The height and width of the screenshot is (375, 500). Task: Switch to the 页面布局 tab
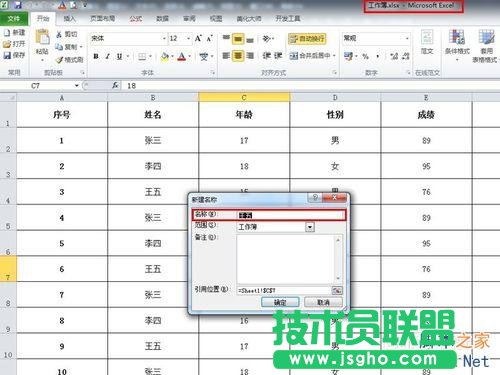[102, 19]
